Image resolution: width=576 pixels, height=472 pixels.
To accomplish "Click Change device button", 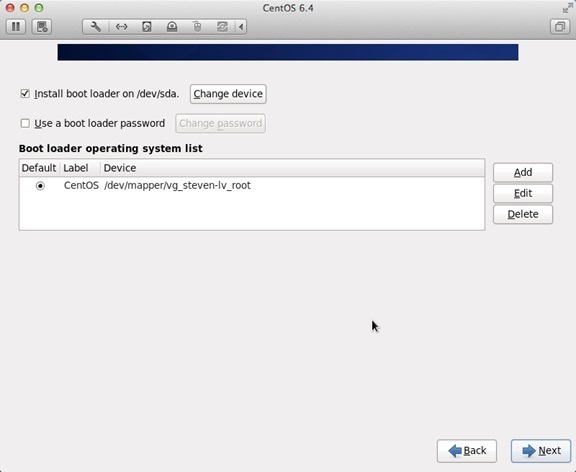I will click(x=228, y=94).
